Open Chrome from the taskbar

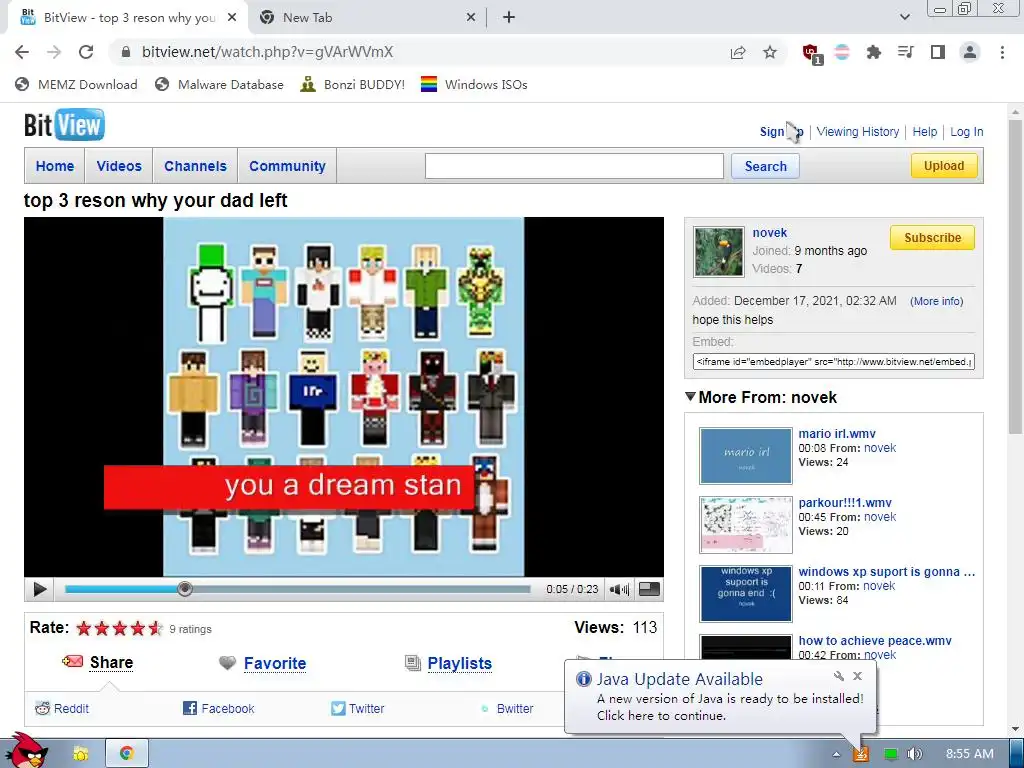(x=127, y=753)
